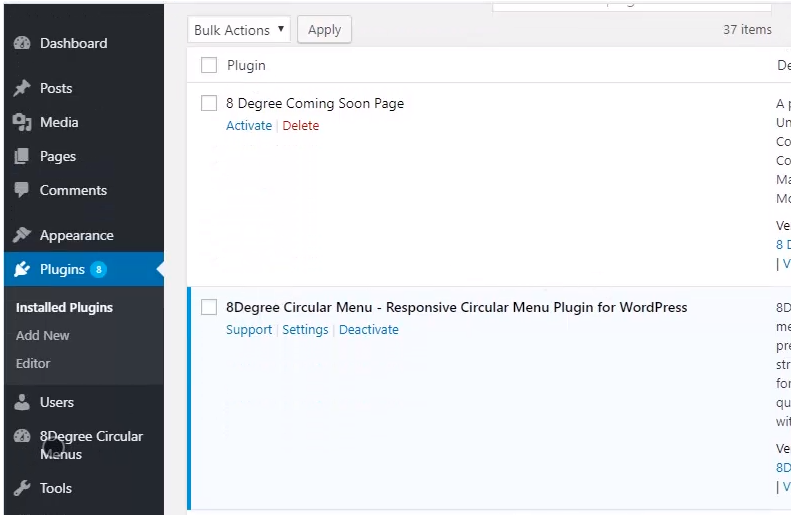
Task: Click the Pages icon in sidebar
Action: pos(22,157)
